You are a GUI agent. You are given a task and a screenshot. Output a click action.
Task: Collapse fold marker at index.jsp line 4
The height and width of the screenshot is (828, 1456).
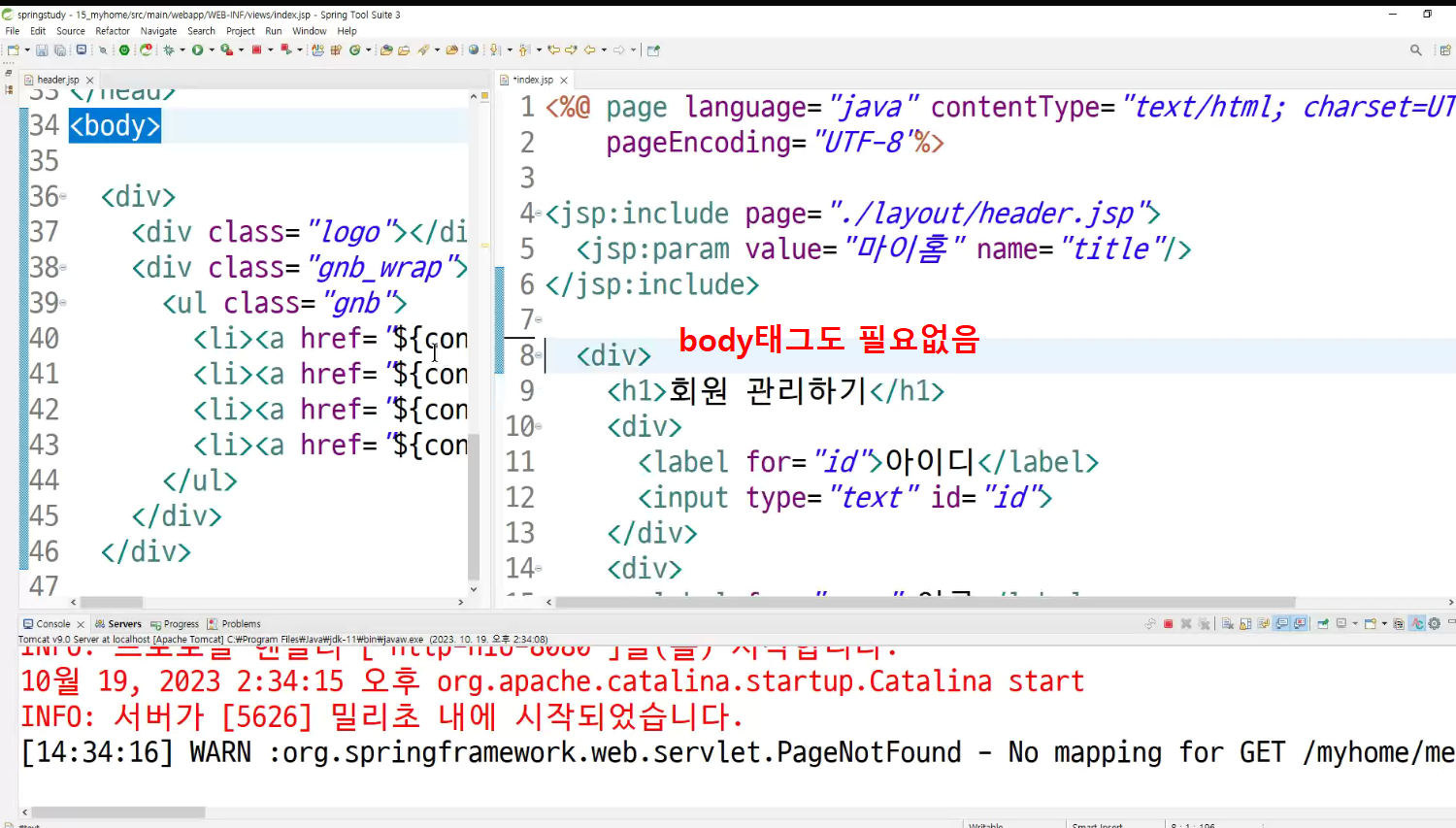coord(539,214)
